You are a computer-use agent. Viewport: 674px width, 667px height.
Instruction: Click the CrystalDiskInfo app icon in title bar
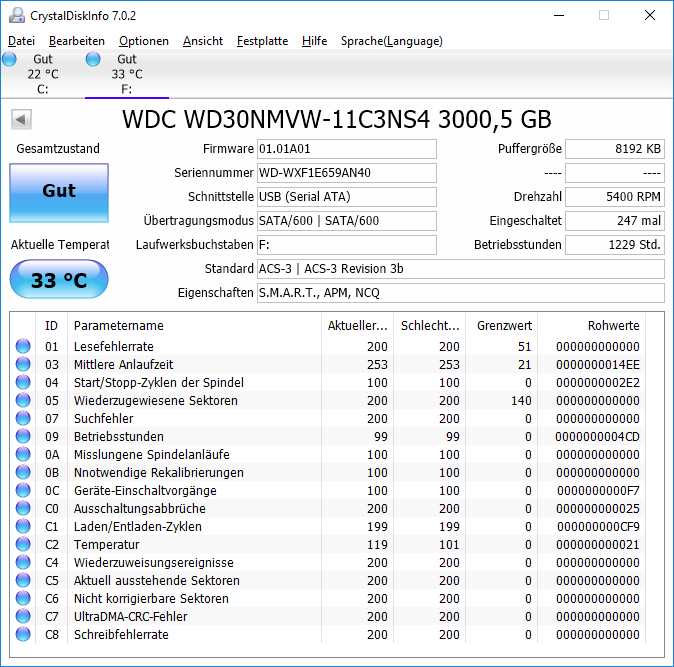coord(17,15)
